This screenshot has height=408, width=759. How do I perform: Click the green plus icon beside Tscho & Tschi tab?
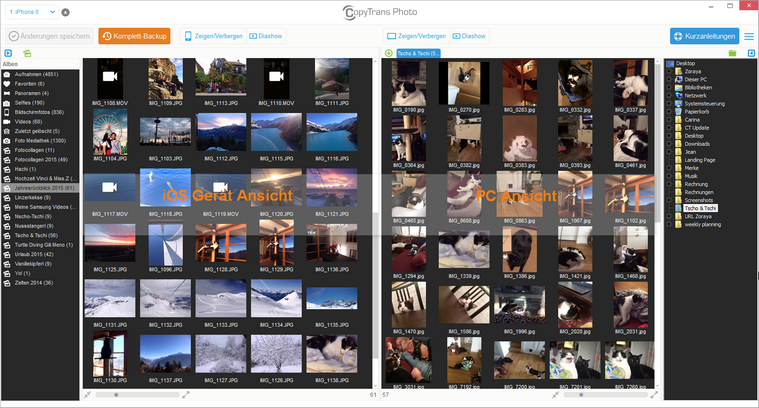388,52
